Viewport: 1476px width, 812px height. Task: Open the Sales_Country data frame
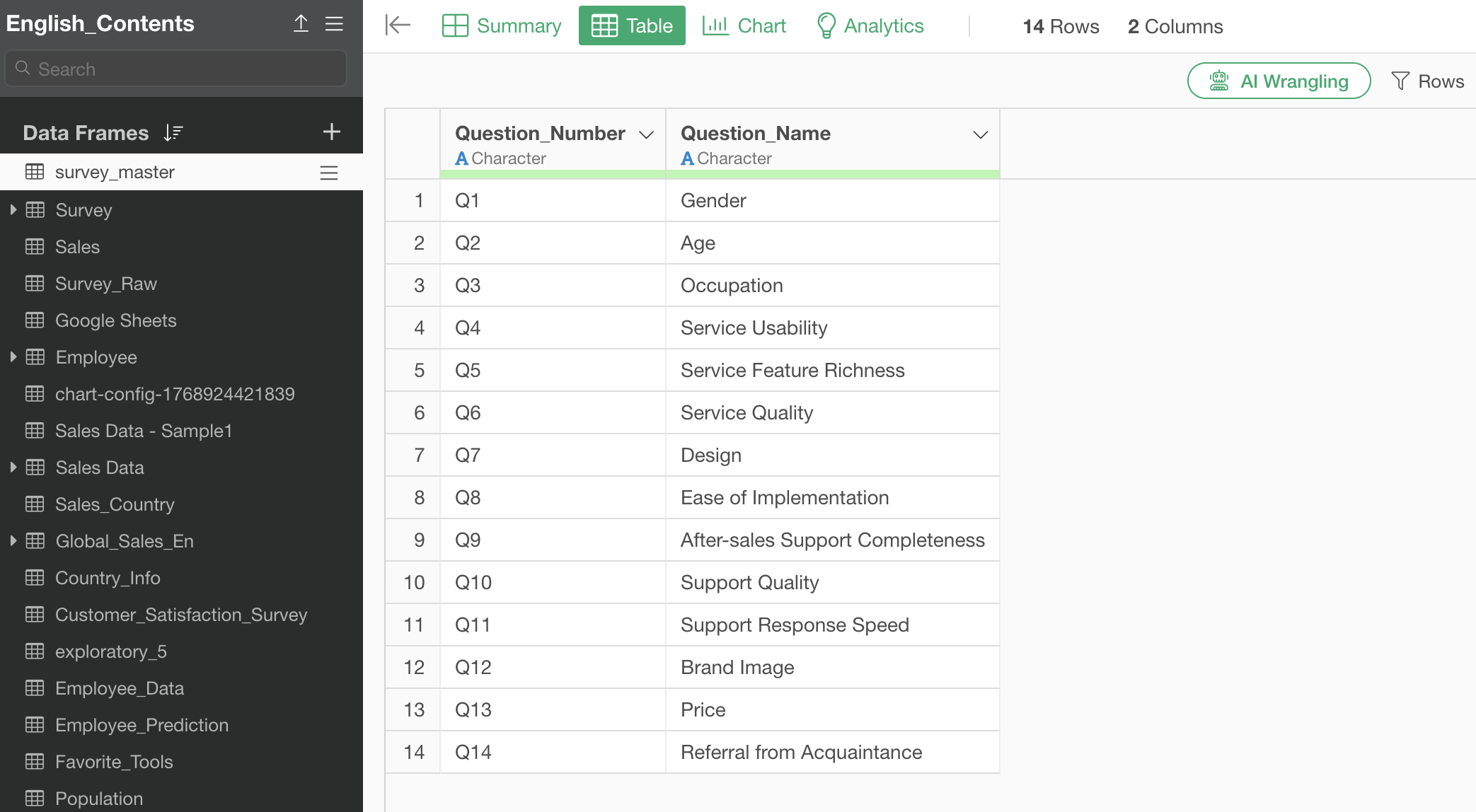tap(115, 504)
